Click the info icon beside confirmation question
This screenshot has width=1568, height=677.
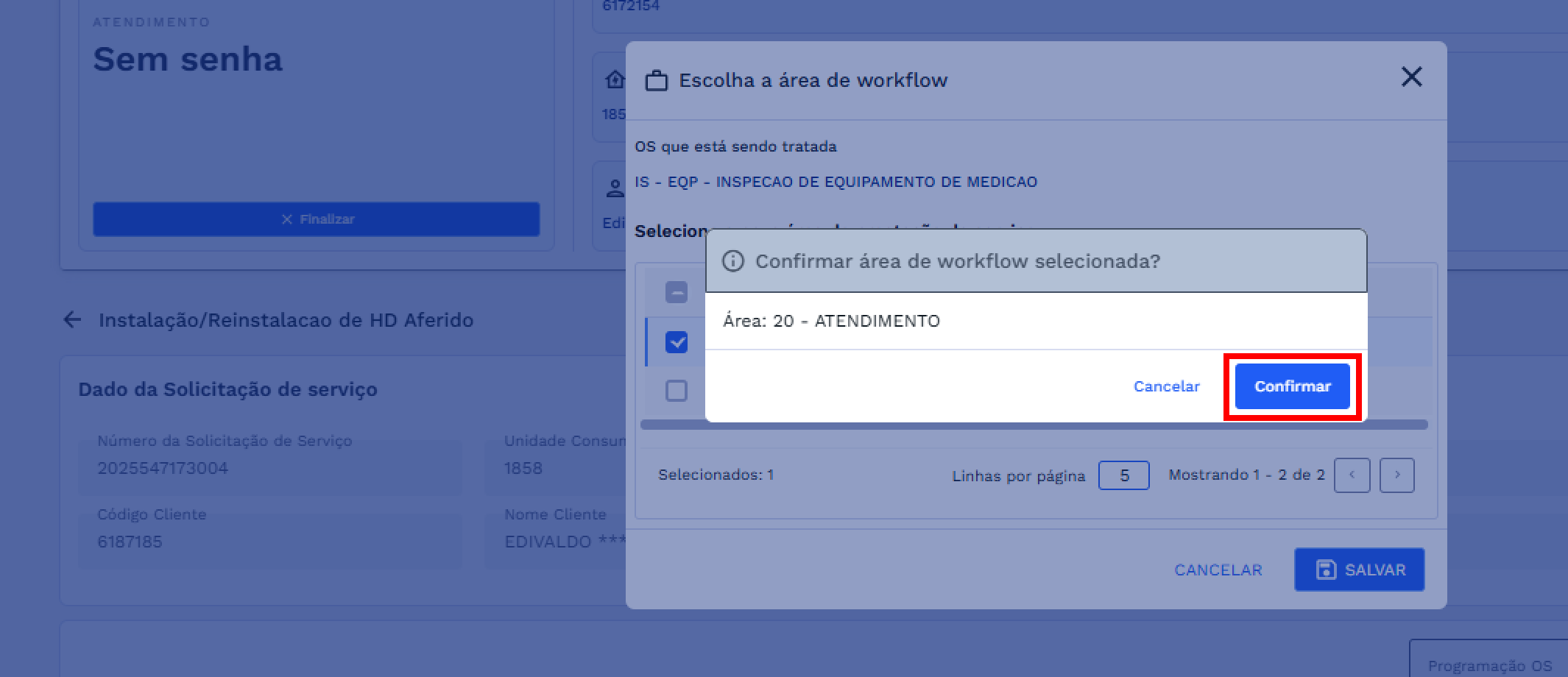[x=732, y=261]
